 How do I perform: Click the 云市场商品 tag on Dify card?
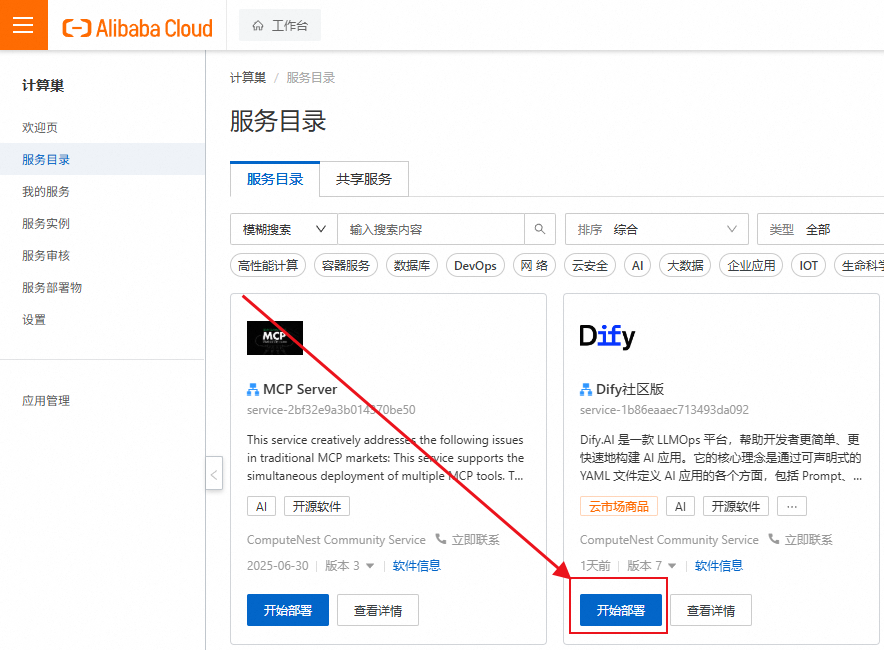[619, 506]
